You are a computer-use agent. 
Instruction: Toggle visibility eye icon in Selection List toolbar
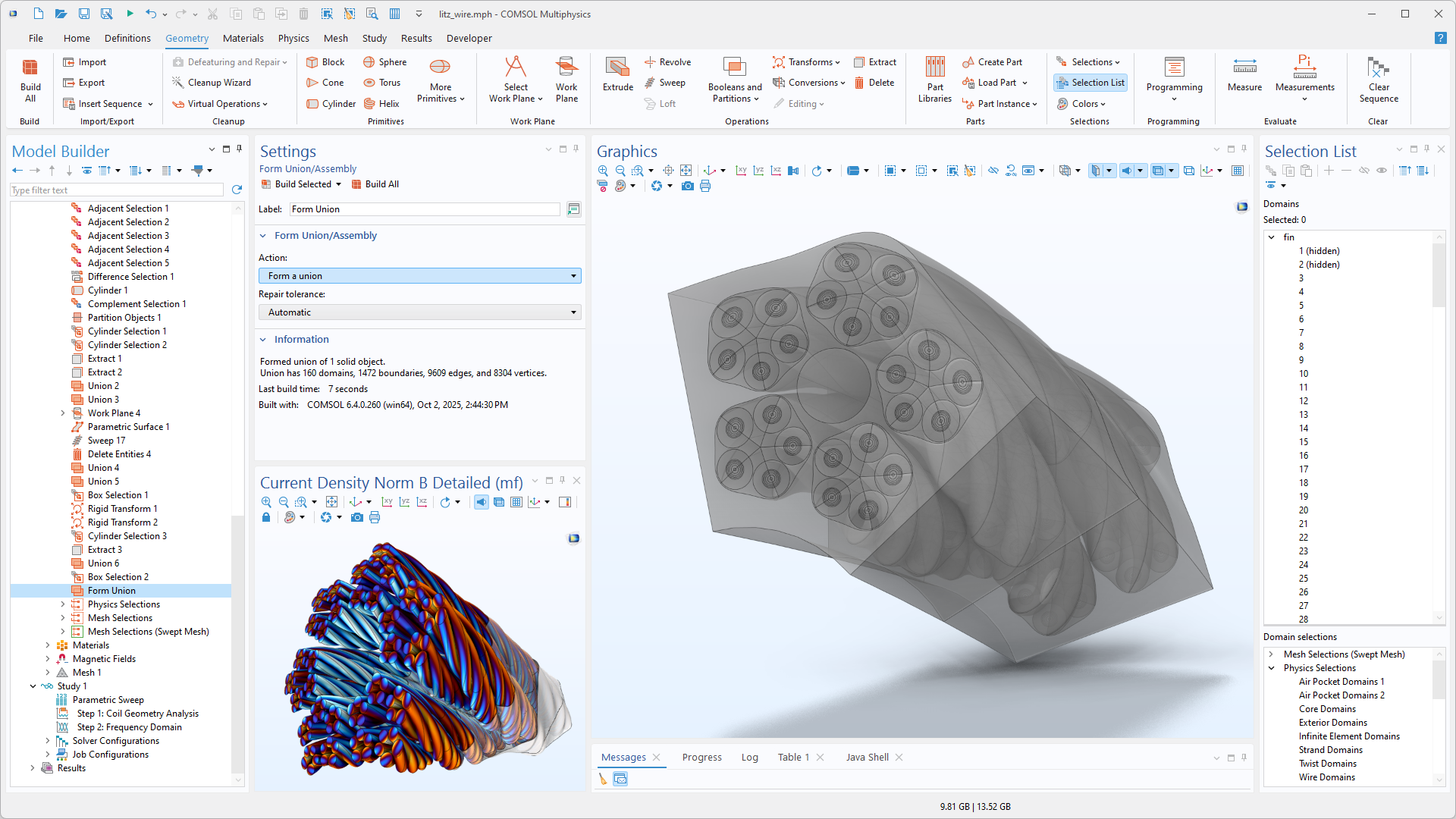(x=1382, y=171)
